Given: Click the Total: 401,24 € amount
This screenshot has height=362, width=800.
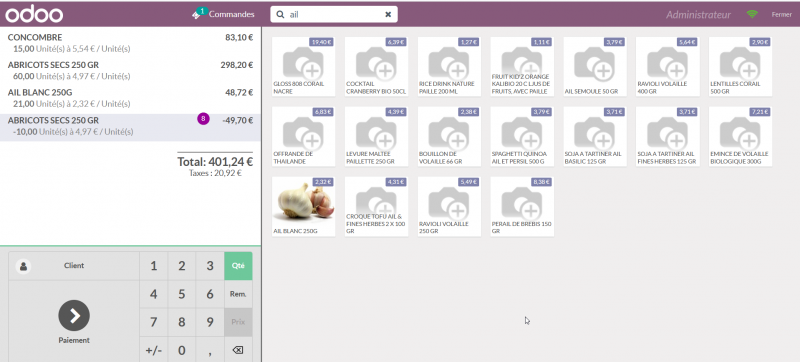Looking at the screenshot, I should click(215, 162).
